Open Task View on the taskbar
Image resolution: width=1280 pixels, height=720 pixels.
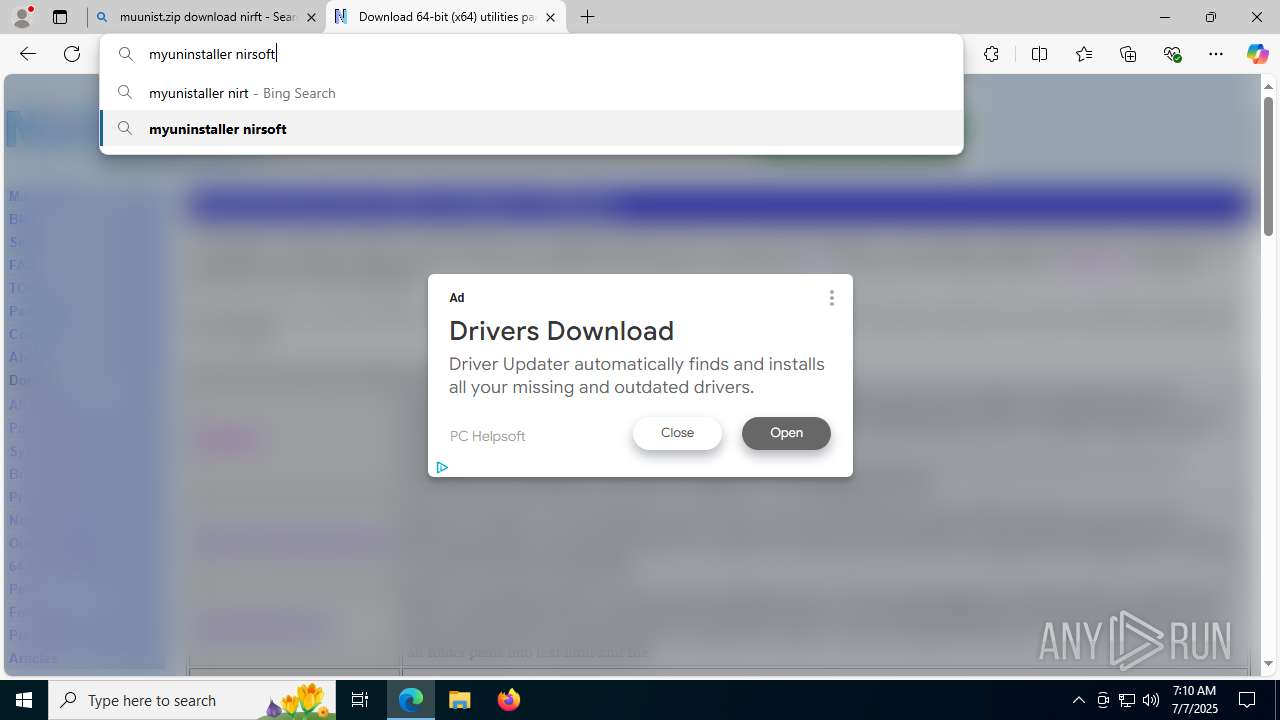360,700
